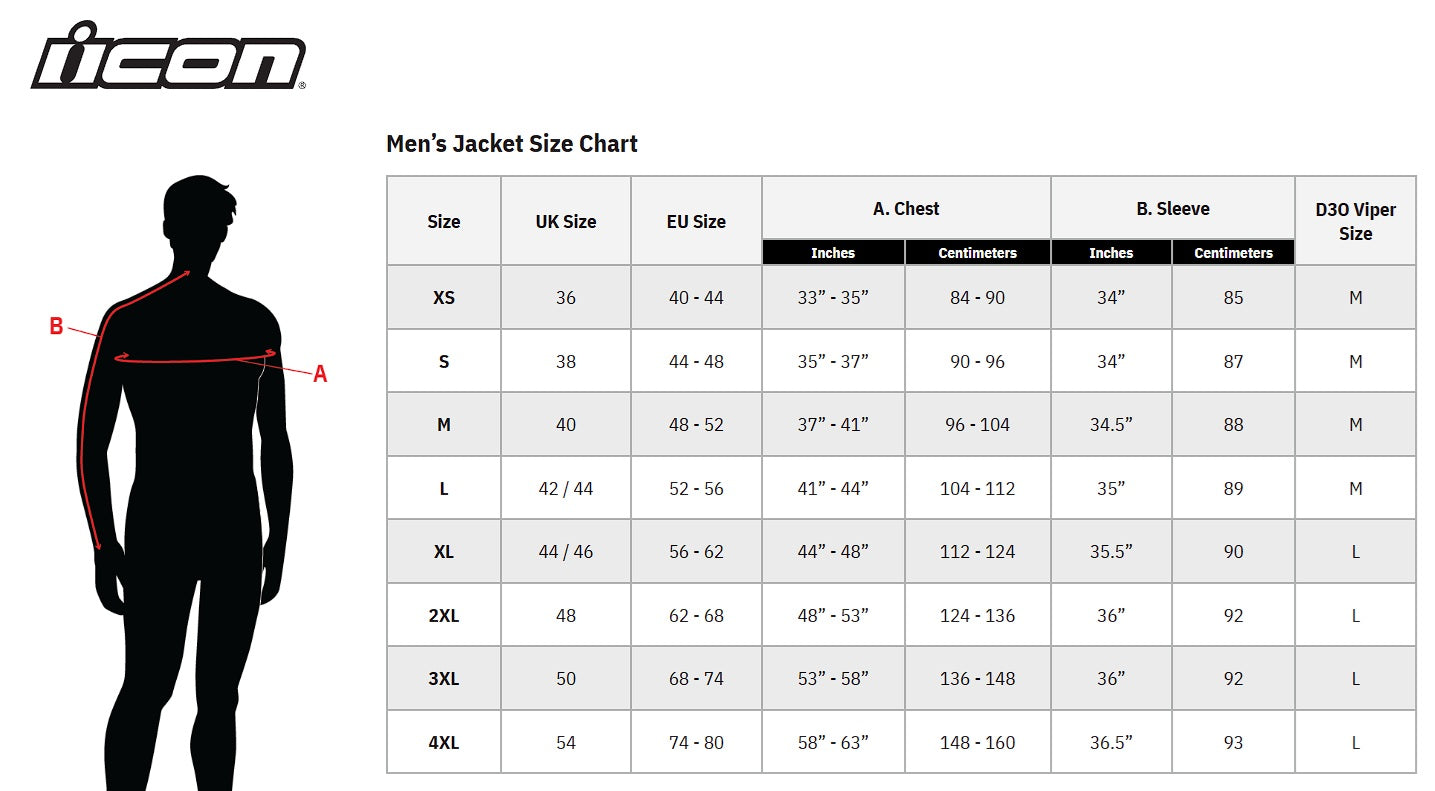Click the EU size 56 - 62 cell
The height and width of the screenshot is (791, 1435).
coord(696,552)
